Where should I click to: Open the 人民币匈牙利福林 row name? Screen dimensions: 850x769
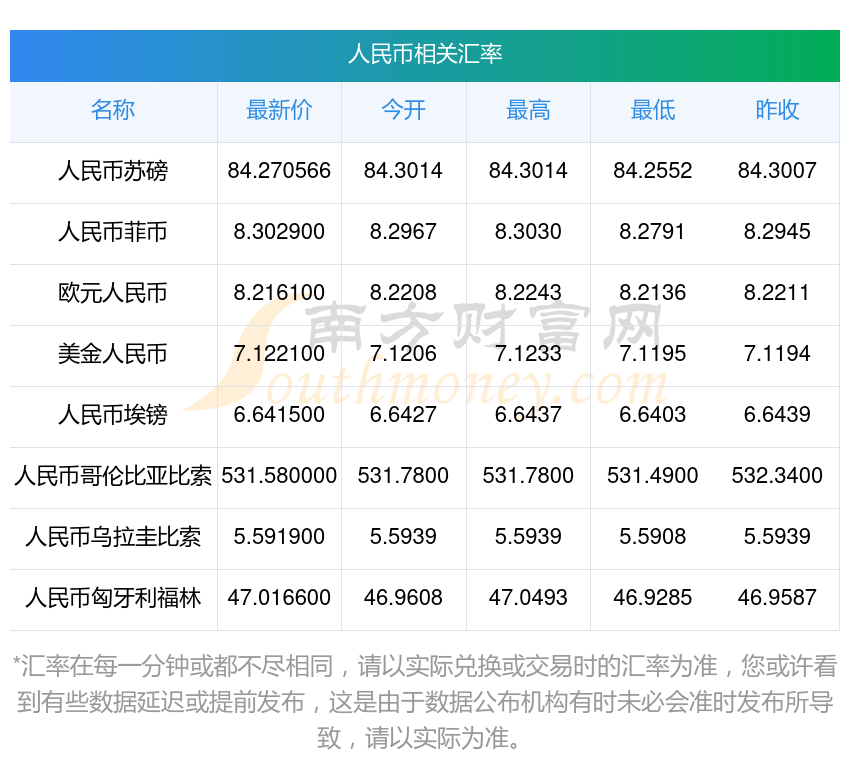(x=113, y=598)
